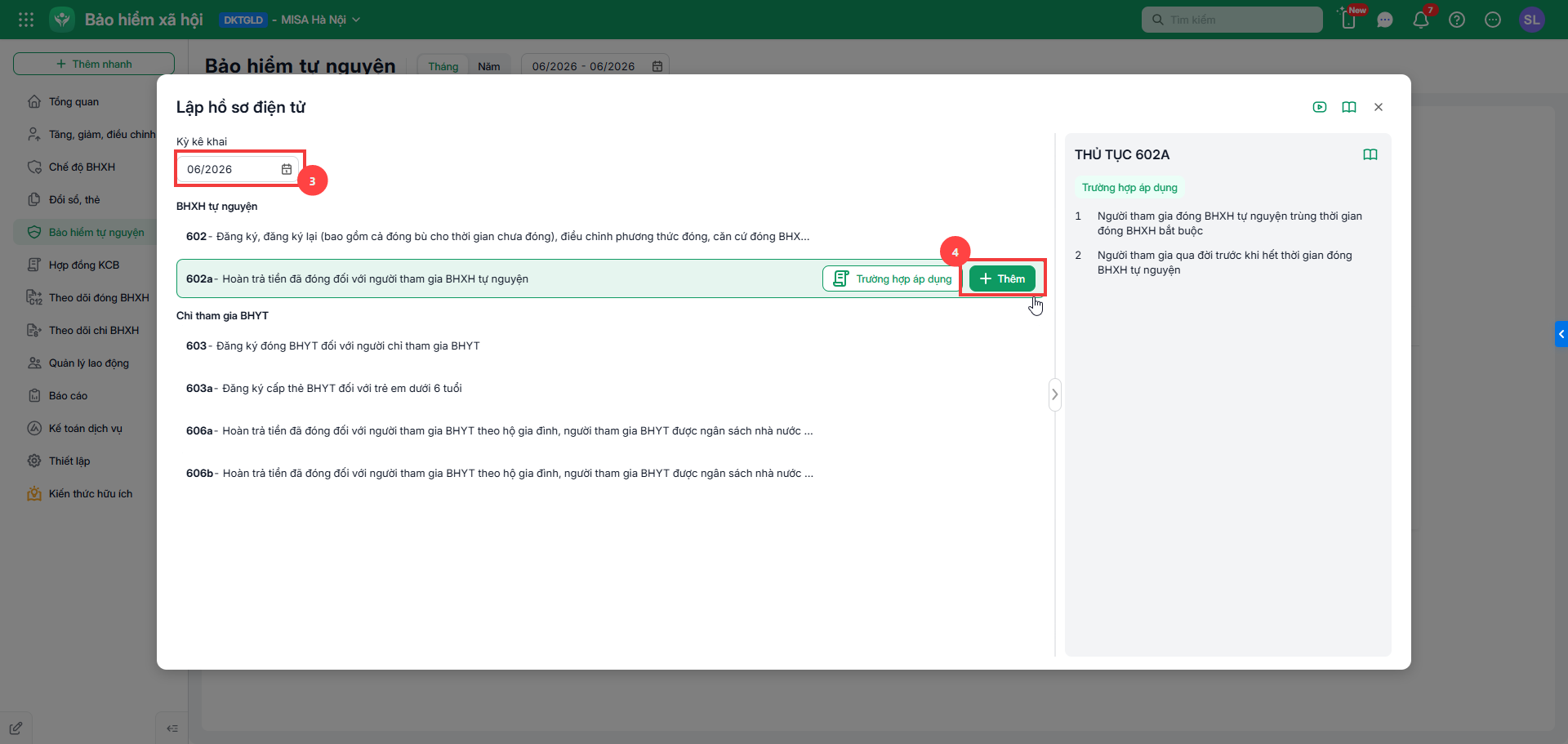Open the notifications bell icon
This screenshot has width=1568, height=744.
(x=1421, y=20)
